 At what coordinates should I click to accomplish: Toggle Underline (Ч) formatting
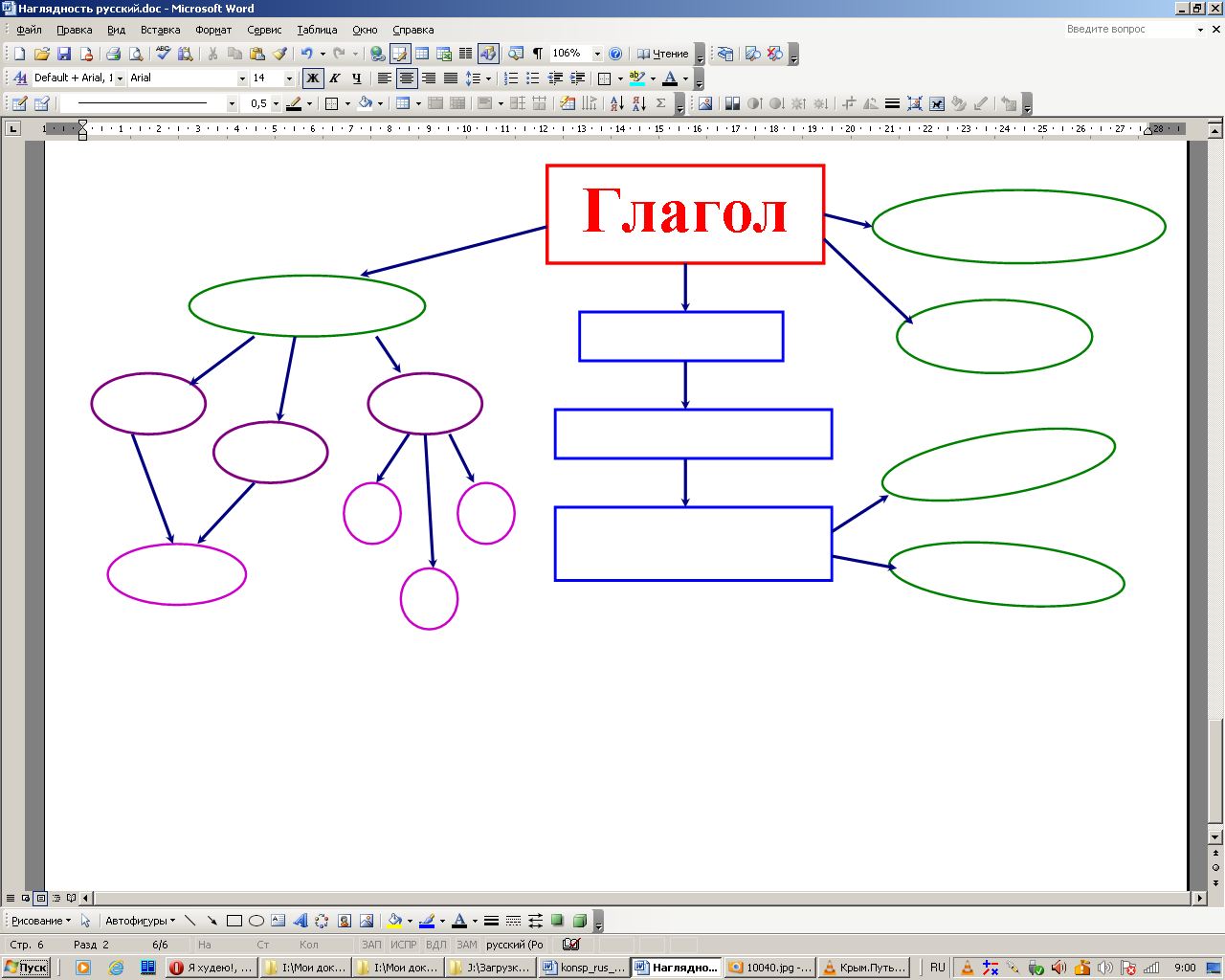click(357, 78)
